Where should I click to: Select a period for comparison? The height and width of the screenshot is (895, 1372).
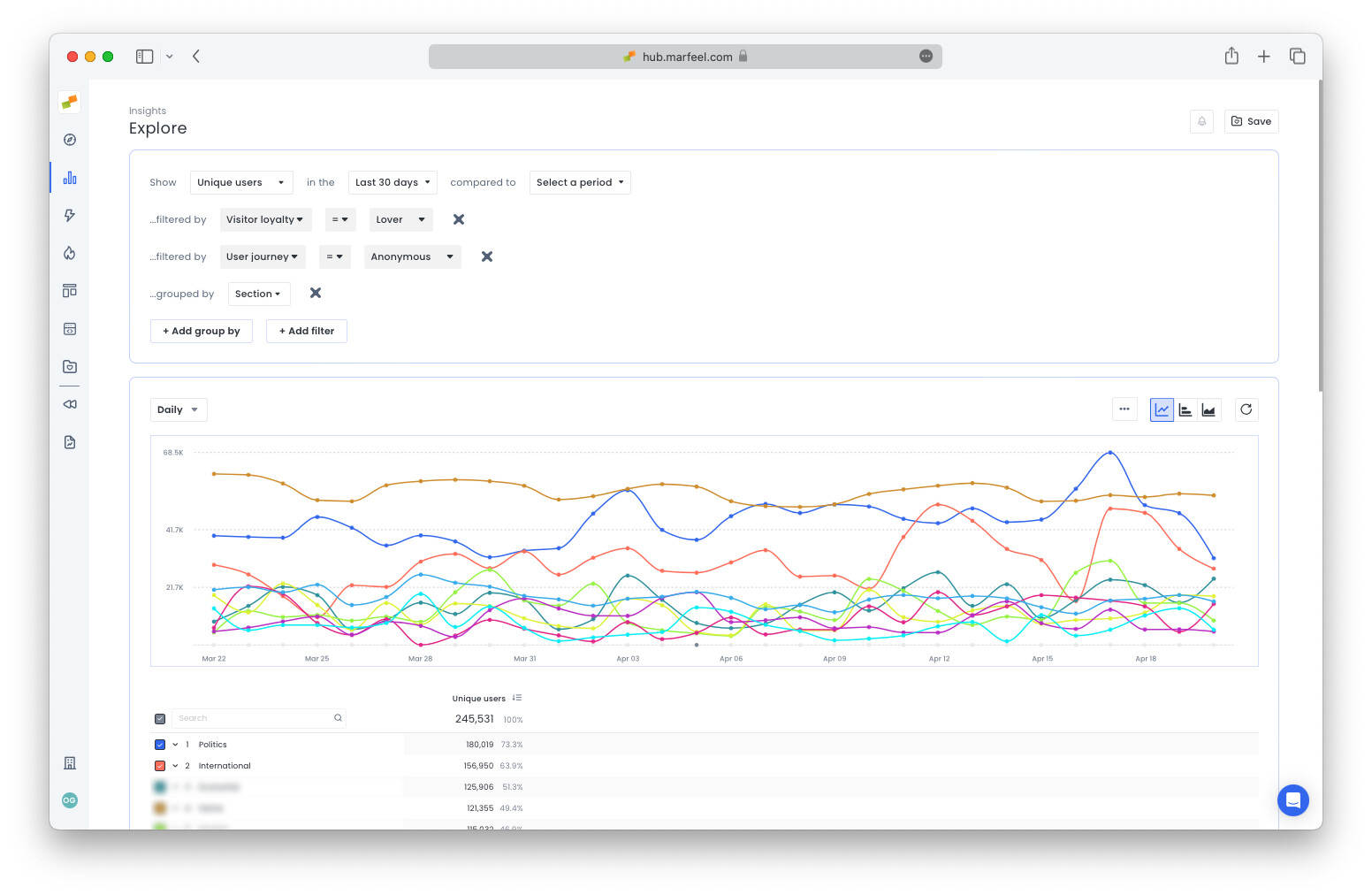[x=580, y=182]
